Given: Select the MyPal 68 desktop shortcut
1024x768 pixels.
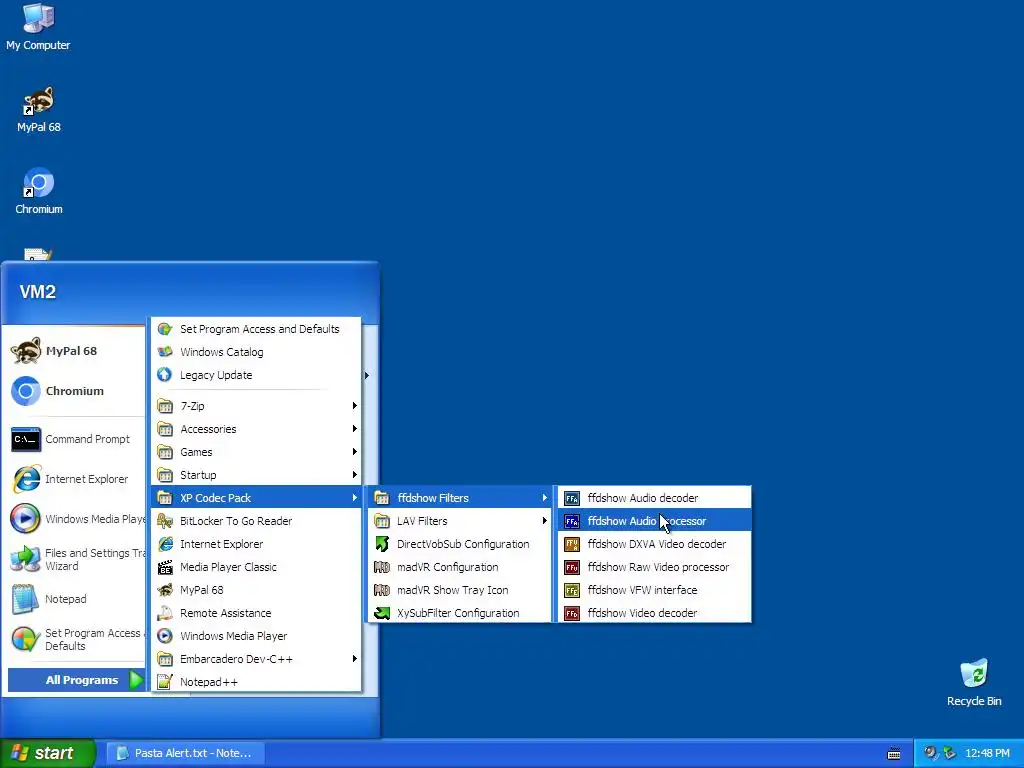Looking at the screenshot, I should coord(39,110).
